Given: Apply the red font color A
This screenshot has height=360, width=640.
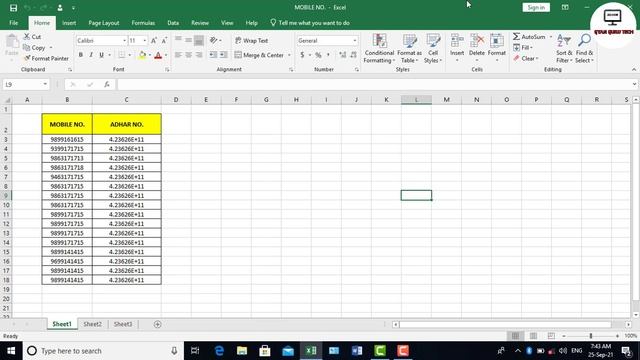Looking at the screenshot, I should point(158,55).
